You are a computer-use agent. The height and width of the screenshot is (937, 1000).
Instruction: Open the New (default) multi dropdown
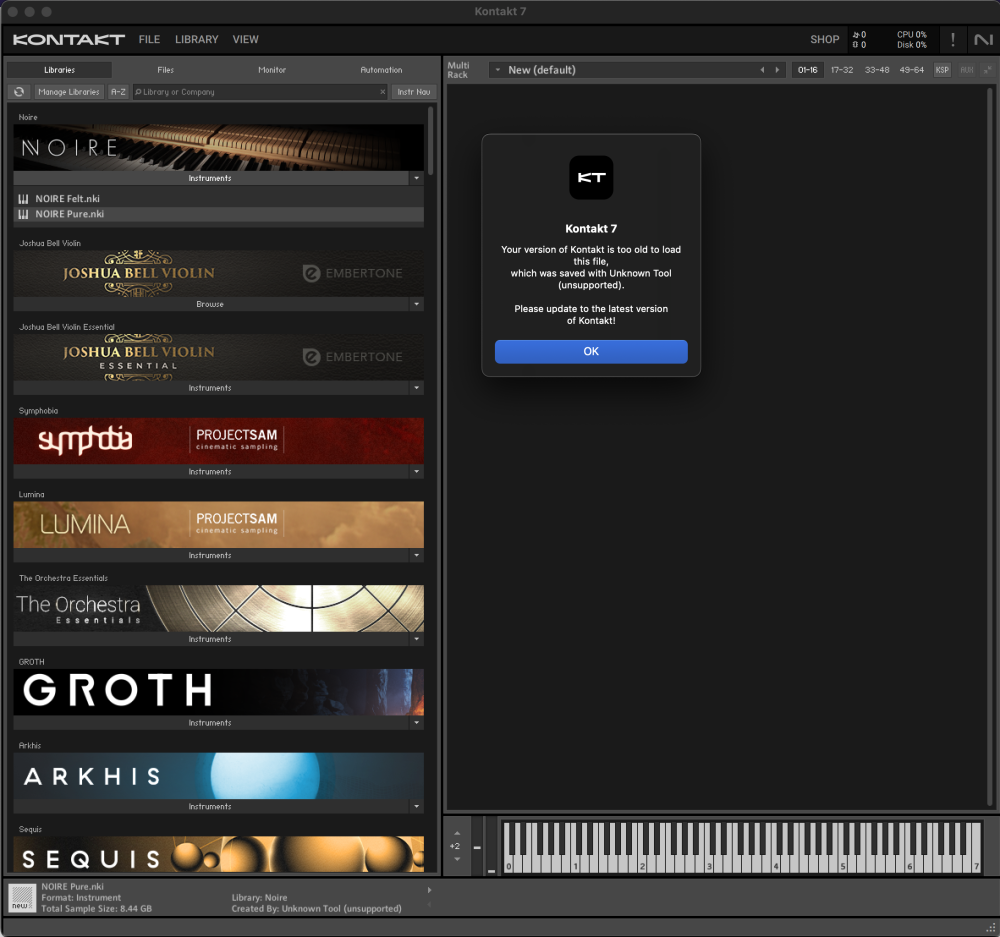pos(497,70)
